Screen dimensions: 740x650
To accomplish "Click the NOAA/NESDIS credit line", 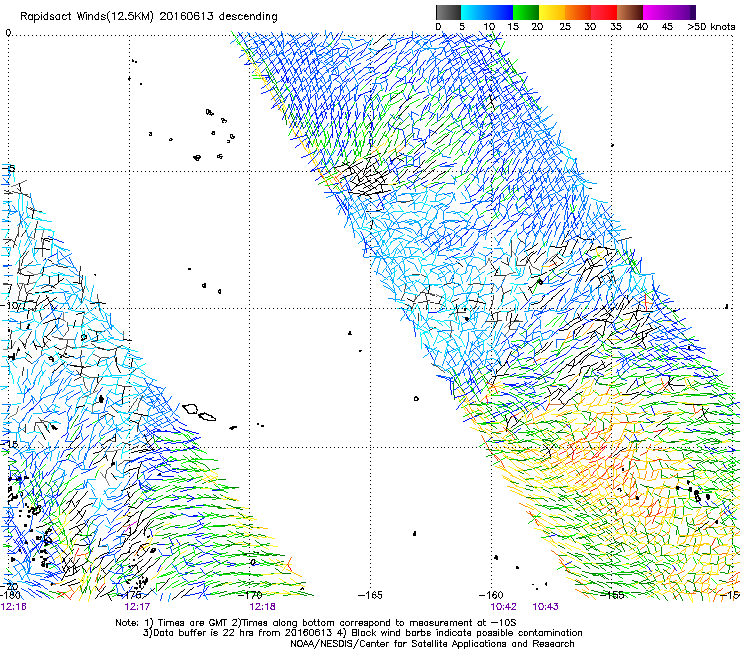I will point(432,644).
